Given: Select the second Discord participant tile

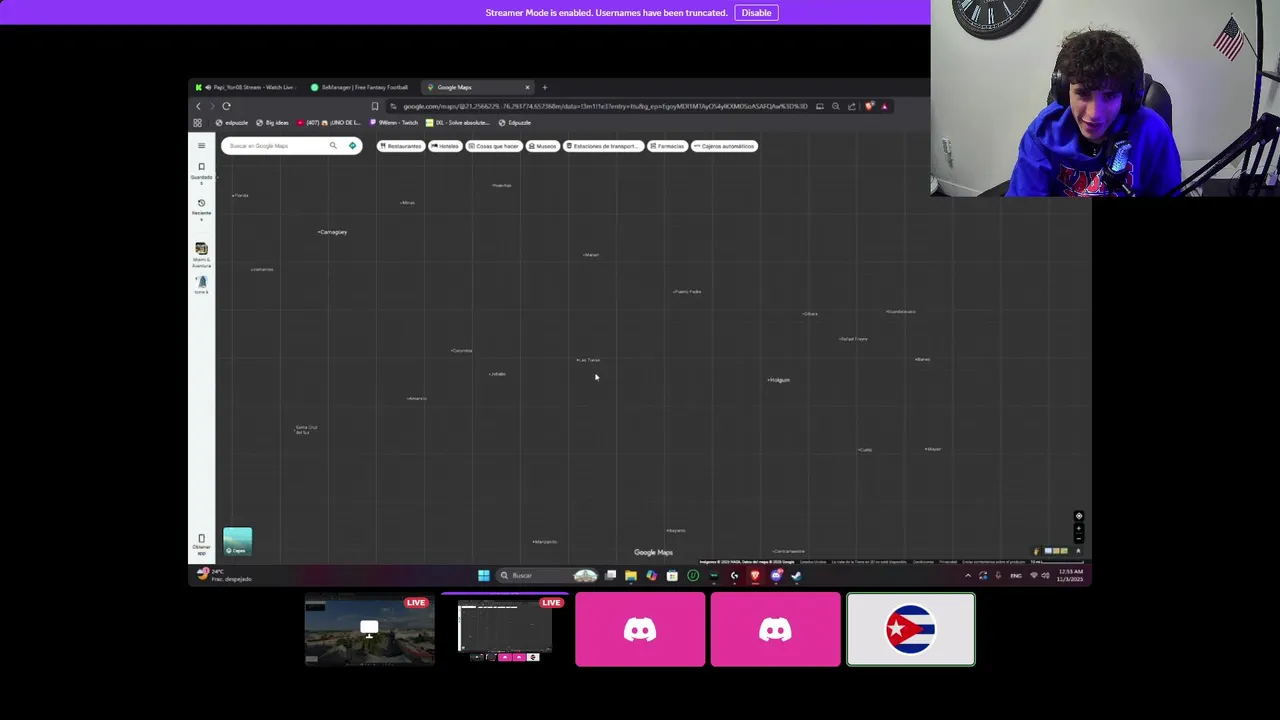Looking at the screenshot, I should coord(776,630).
